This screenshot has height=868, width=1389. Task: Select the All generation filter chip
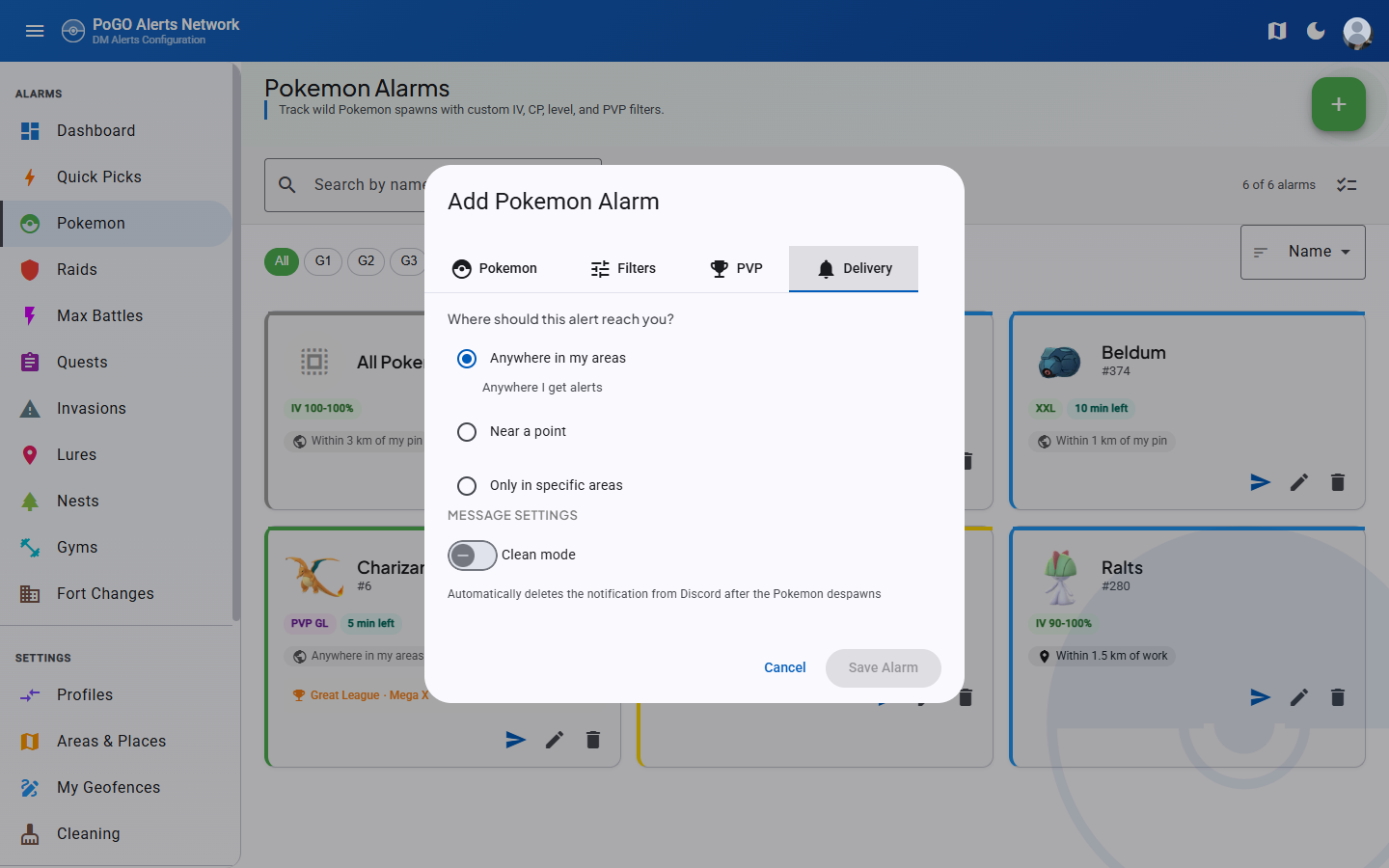pyautogui.click(x=282, y=261)
